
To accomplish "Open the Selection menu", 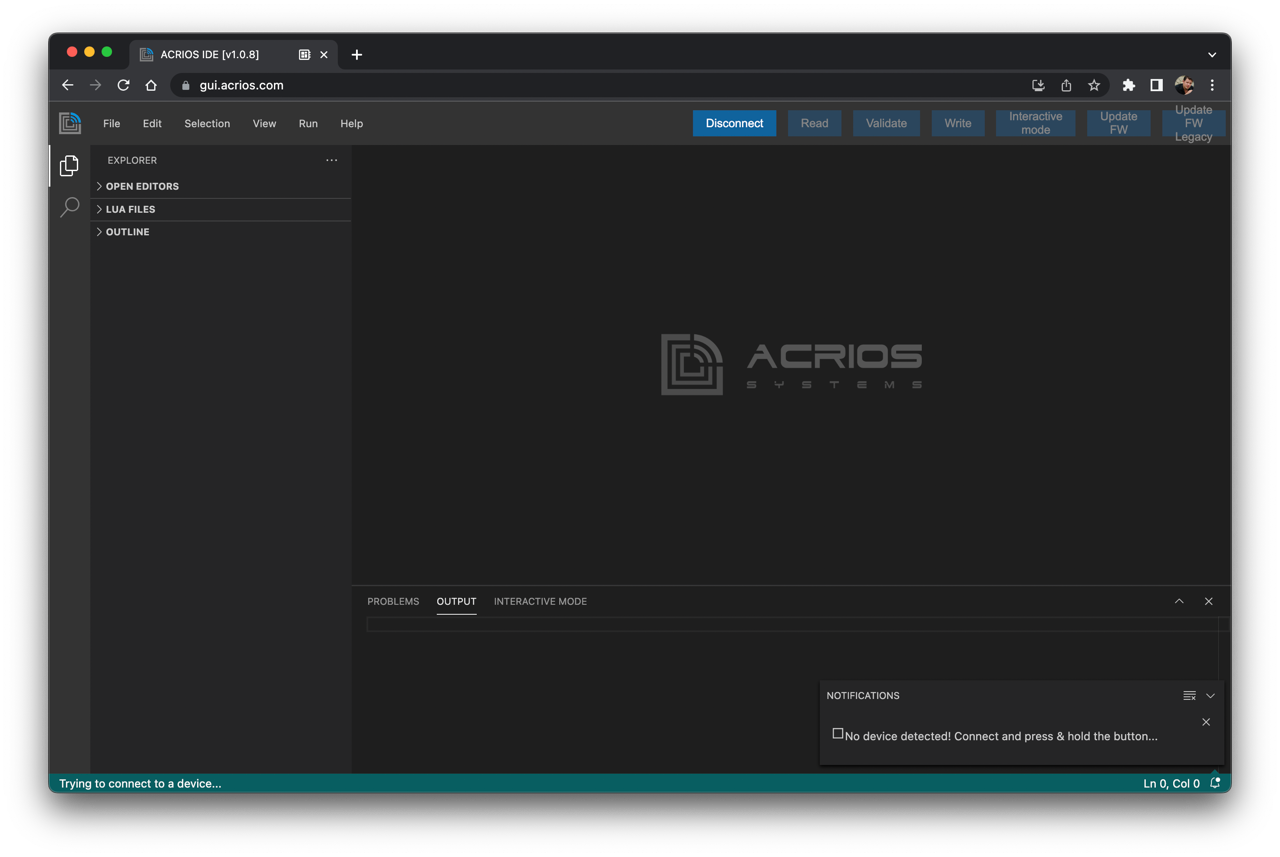I will pyautogui.click(x=207, y=124).
